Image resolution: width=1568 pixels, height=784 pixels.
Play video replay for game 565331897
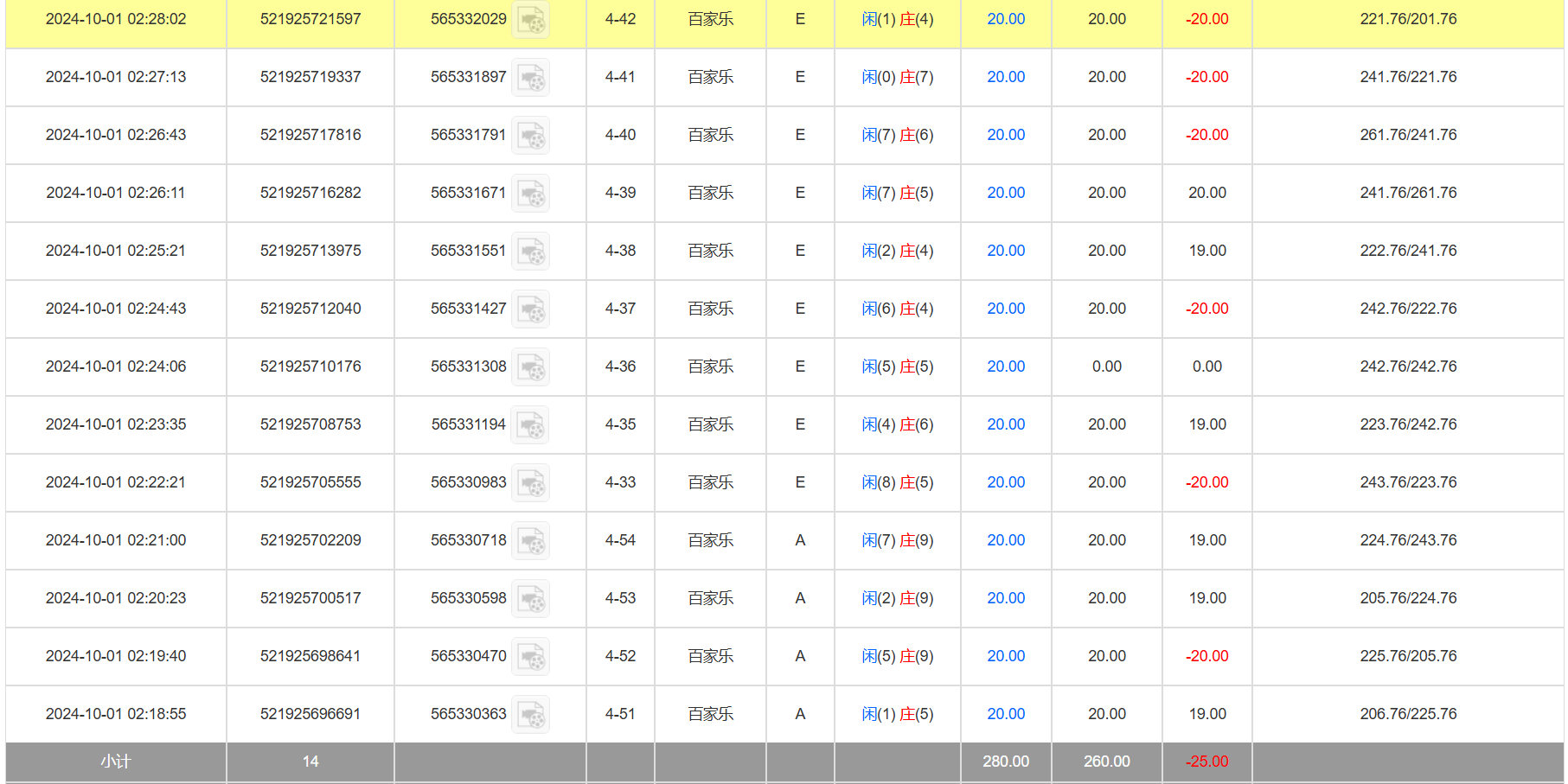pyautogui.click(x=530, y=78)
